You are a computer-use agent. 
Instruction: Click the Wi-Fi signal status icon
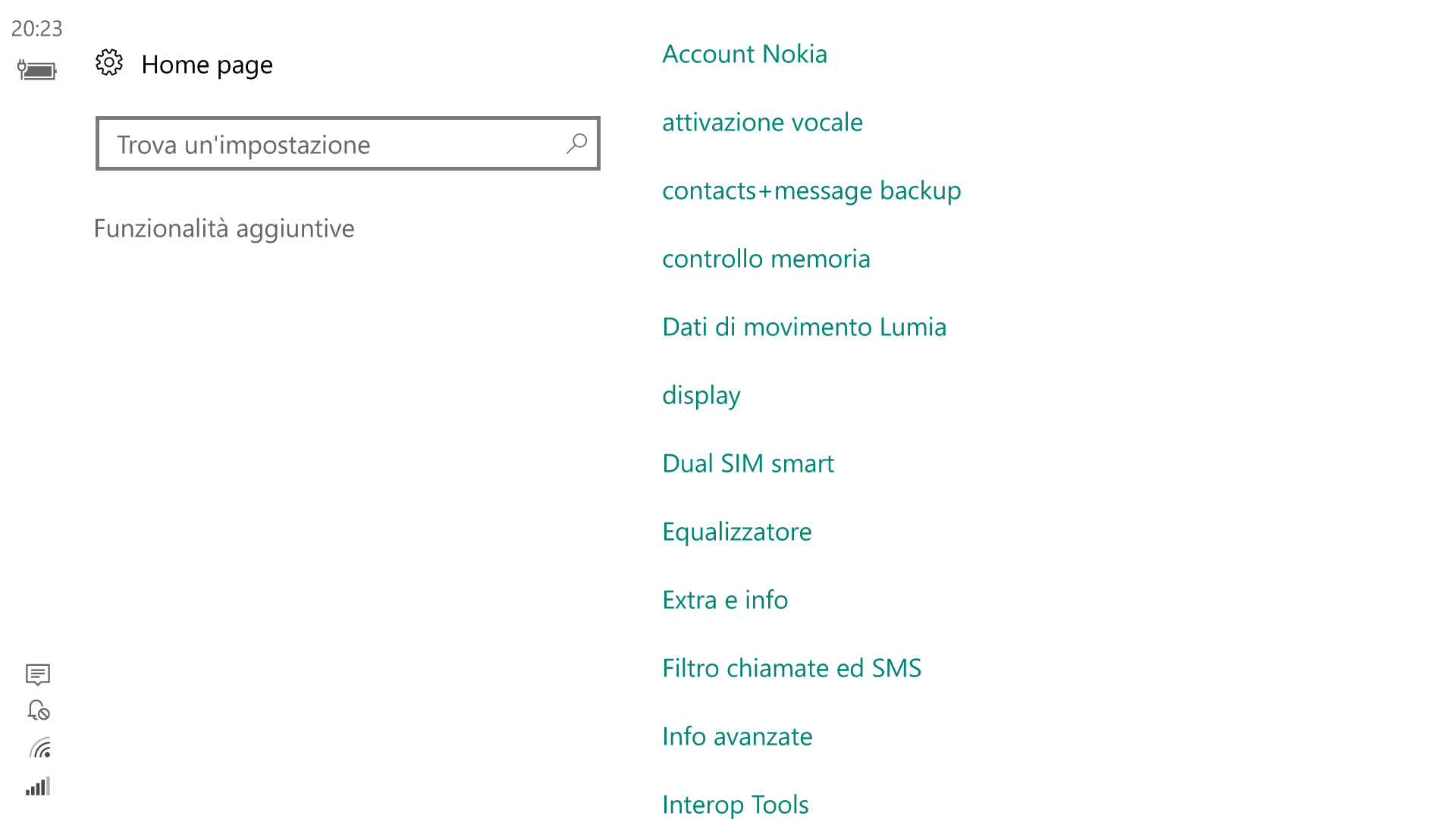(40, 748)
